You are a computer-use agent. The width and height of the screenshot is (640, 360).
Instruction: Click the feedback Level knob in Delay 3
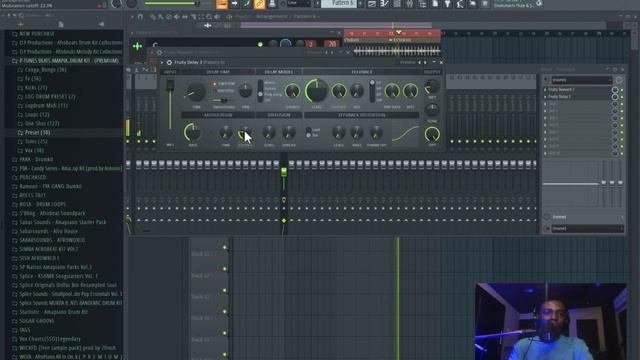click(316, 91)
